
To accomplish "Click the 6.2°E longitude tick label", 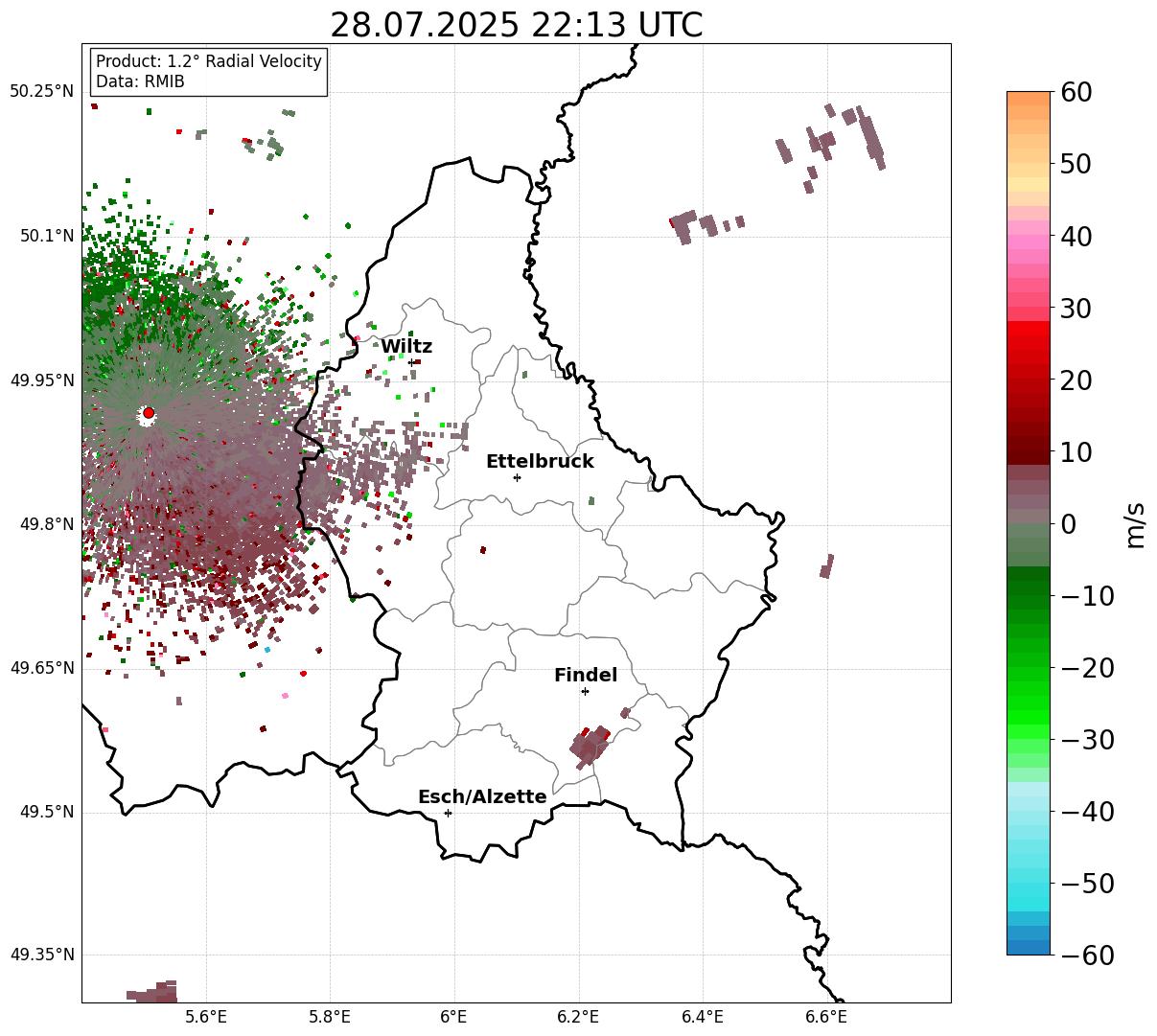I will coord(579,1017).
